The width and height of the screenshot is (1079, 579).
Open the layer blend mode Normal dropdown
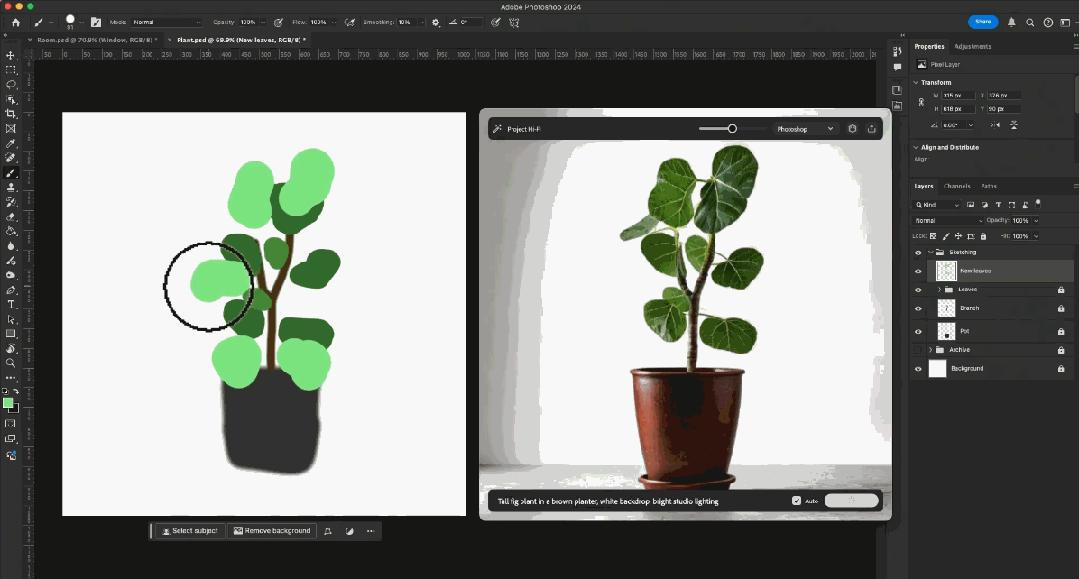point(948,220)
